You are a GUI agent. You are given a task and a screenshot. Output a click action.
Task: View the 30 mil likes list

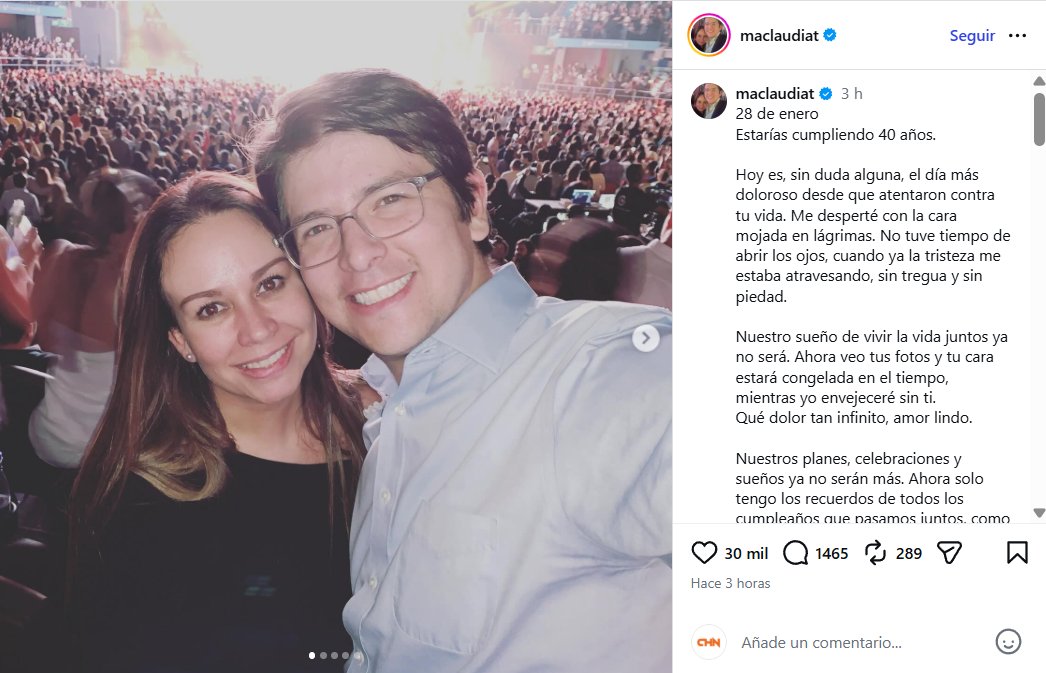click(x=746, y=553)
